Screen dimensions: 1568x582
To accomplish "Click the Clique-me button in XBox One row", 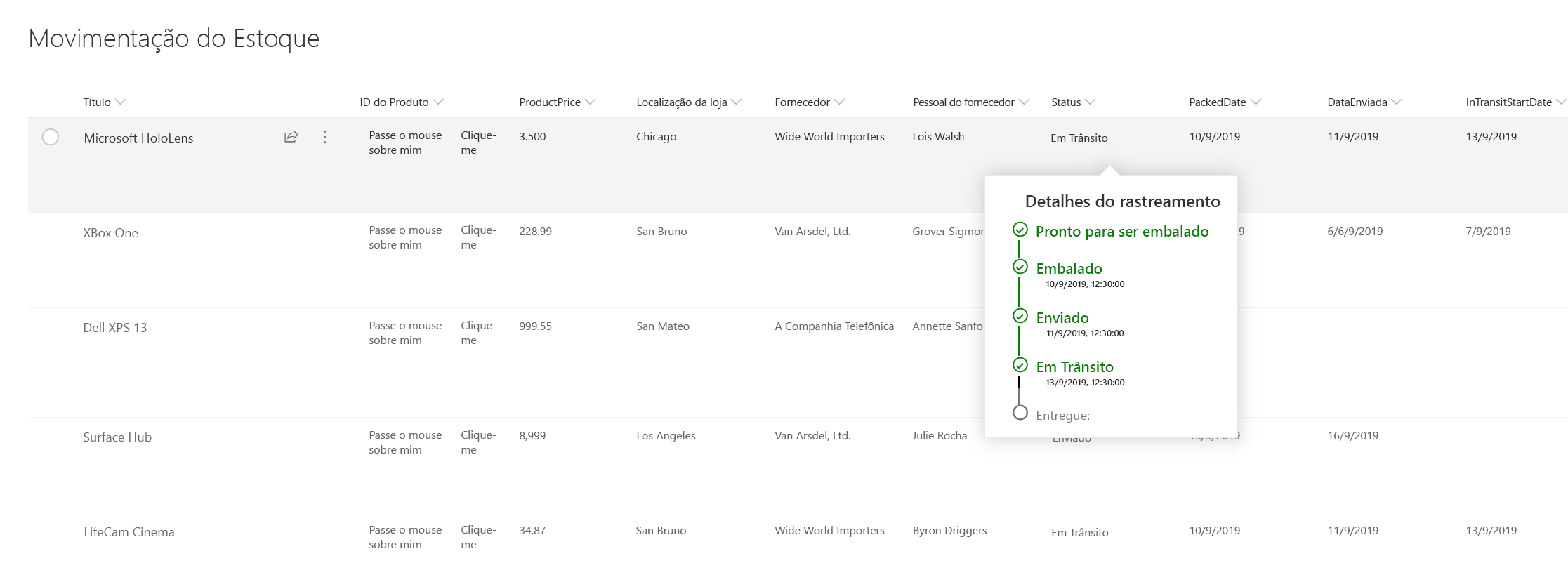I will [478, 237].
